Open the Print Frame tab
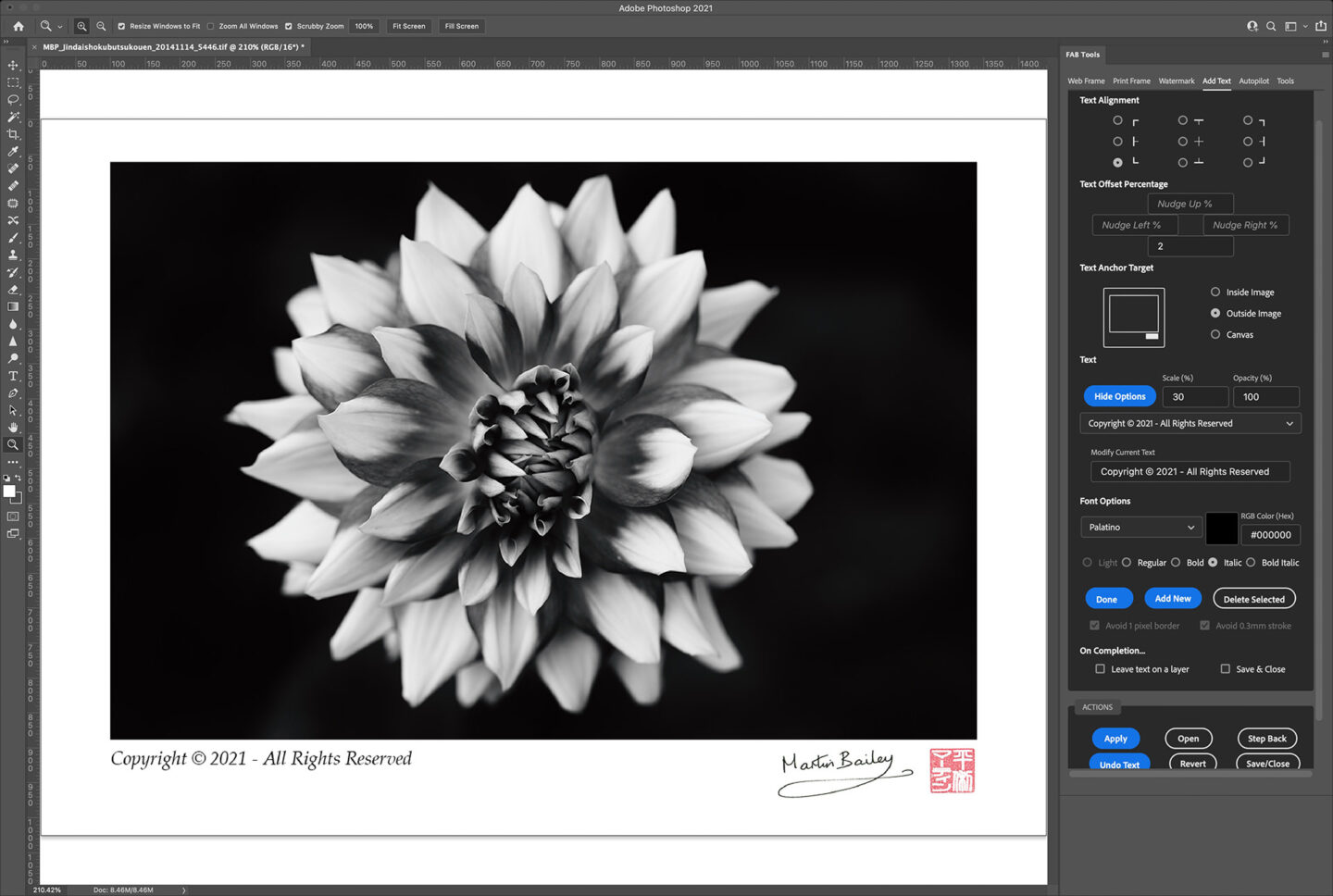The width and height of the screenshot is (1333, 896). pyautogui.click(x=1131, y=81)
